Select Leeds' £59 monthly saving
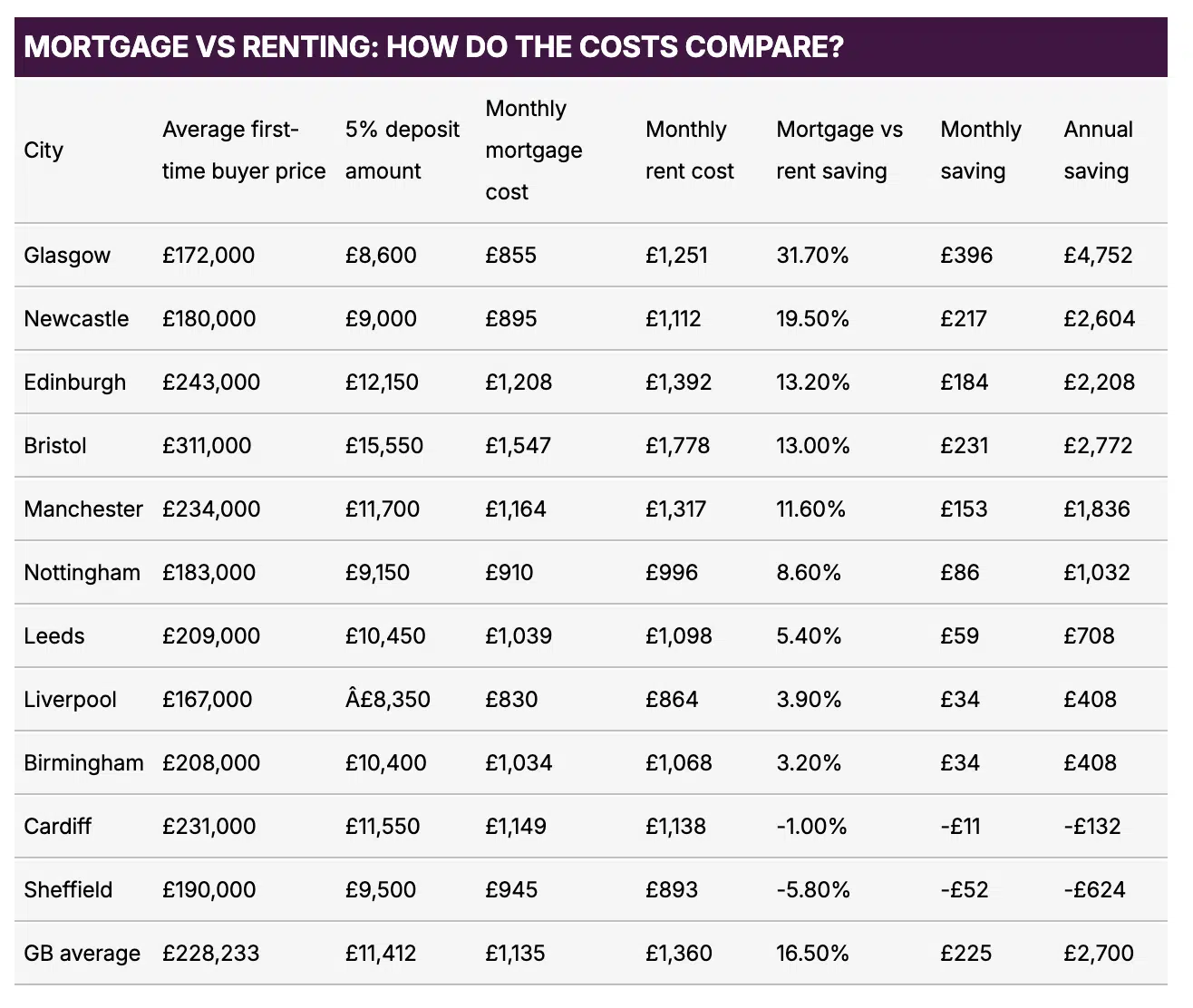The height and width of the screenshot is (1008, 1193). tap(959, 636)
